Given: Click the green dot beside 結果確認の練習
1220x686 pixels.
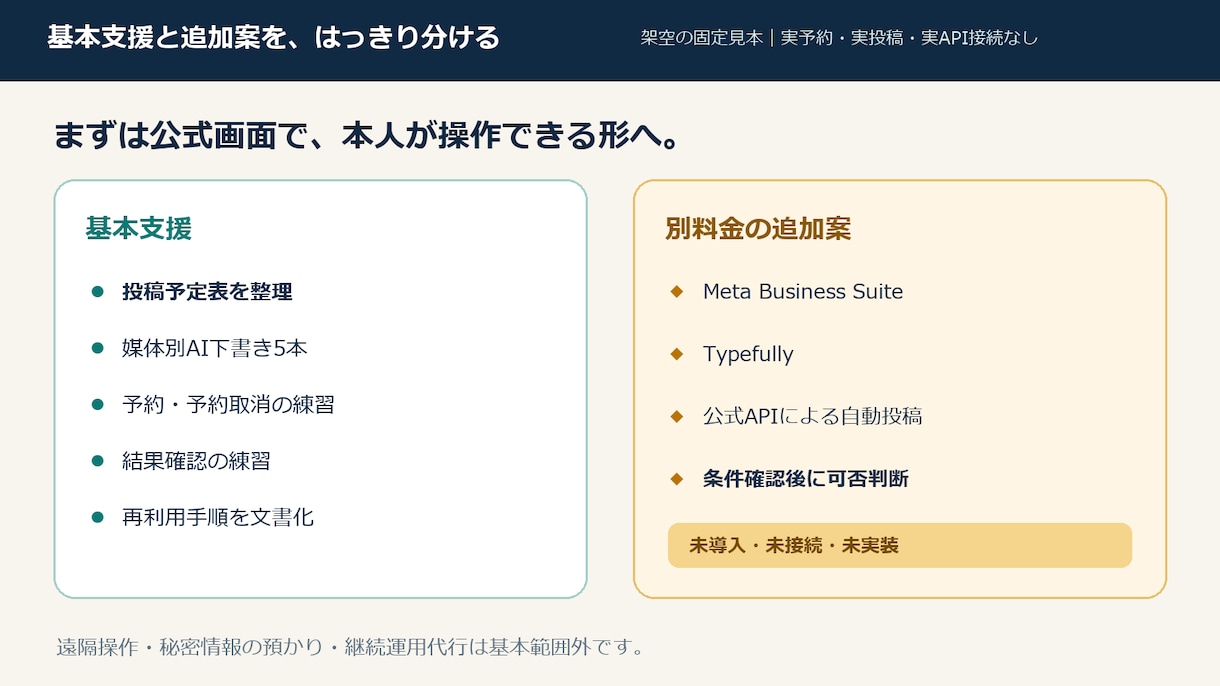Looking at the screenshot, I should pyautogui.click(x=98, y=461).
